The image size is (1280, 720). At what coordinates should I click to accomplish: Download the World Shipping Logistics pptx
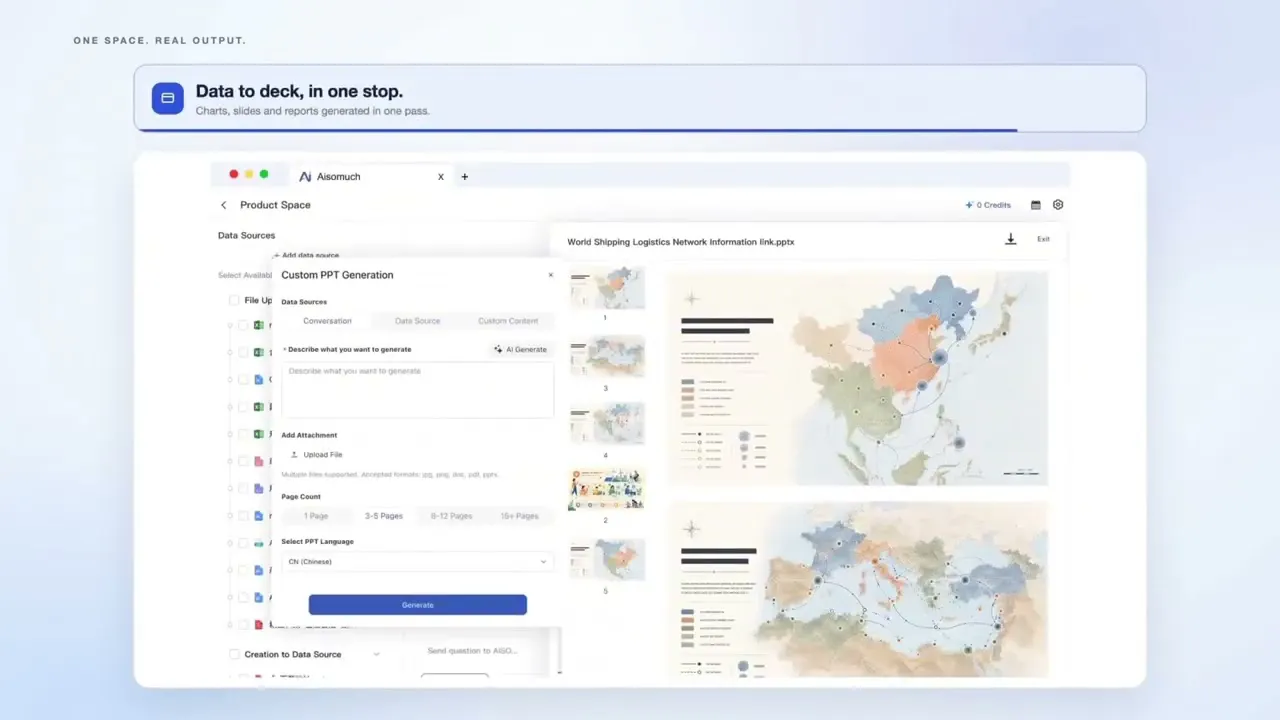(1011, 240)
